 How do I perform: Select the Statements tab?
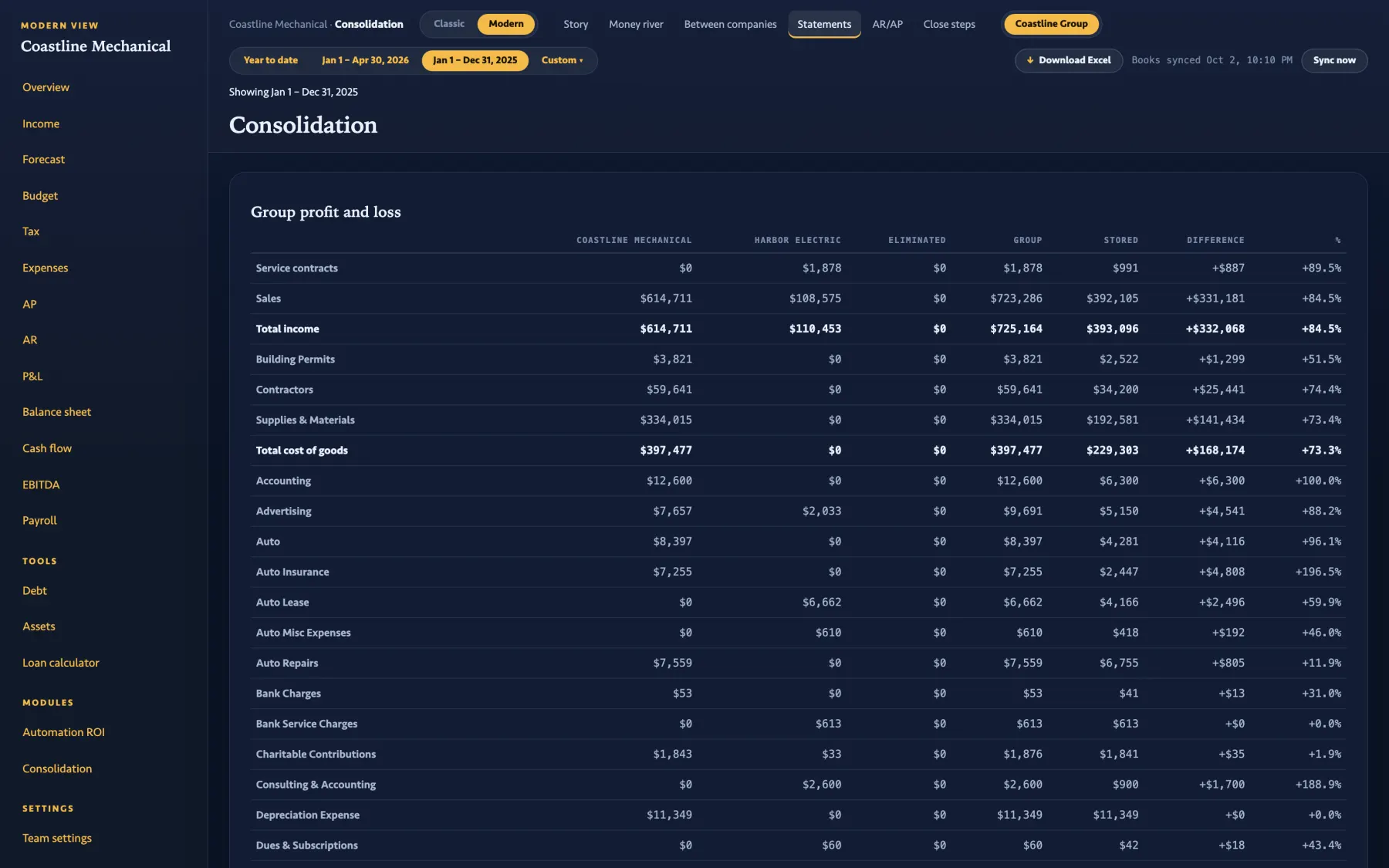[x=824, y=24]
